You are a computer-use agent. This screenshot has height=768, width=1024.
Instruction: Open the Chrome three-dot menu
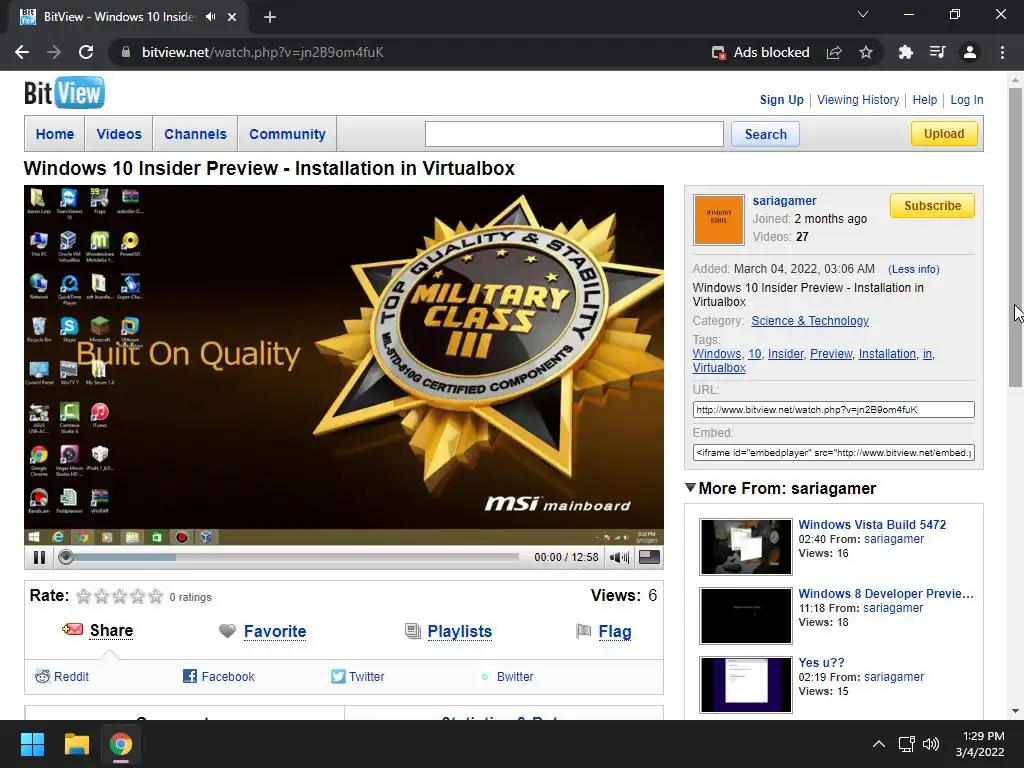(x=1002, y=52)
